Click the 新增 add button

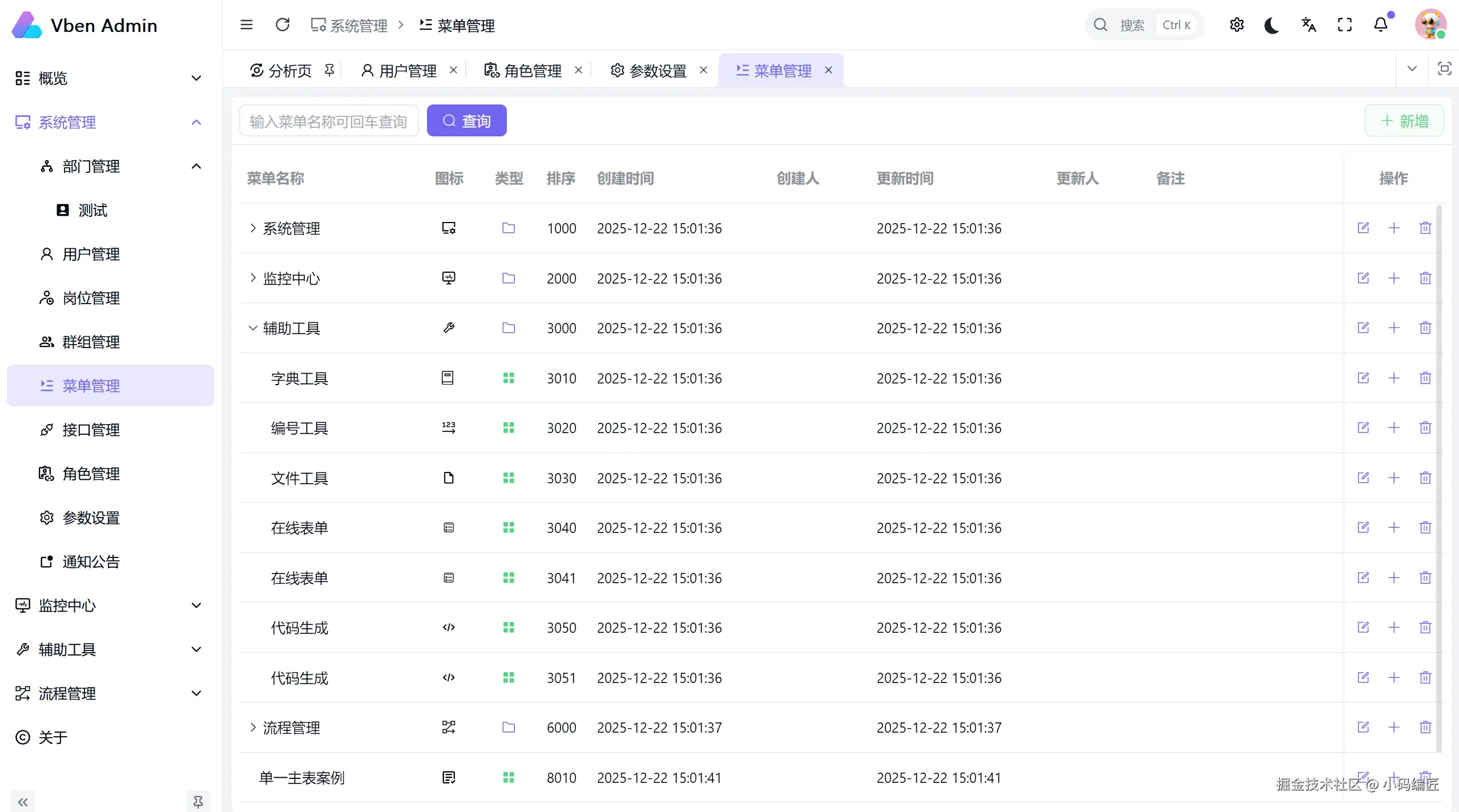[1404, 120]
